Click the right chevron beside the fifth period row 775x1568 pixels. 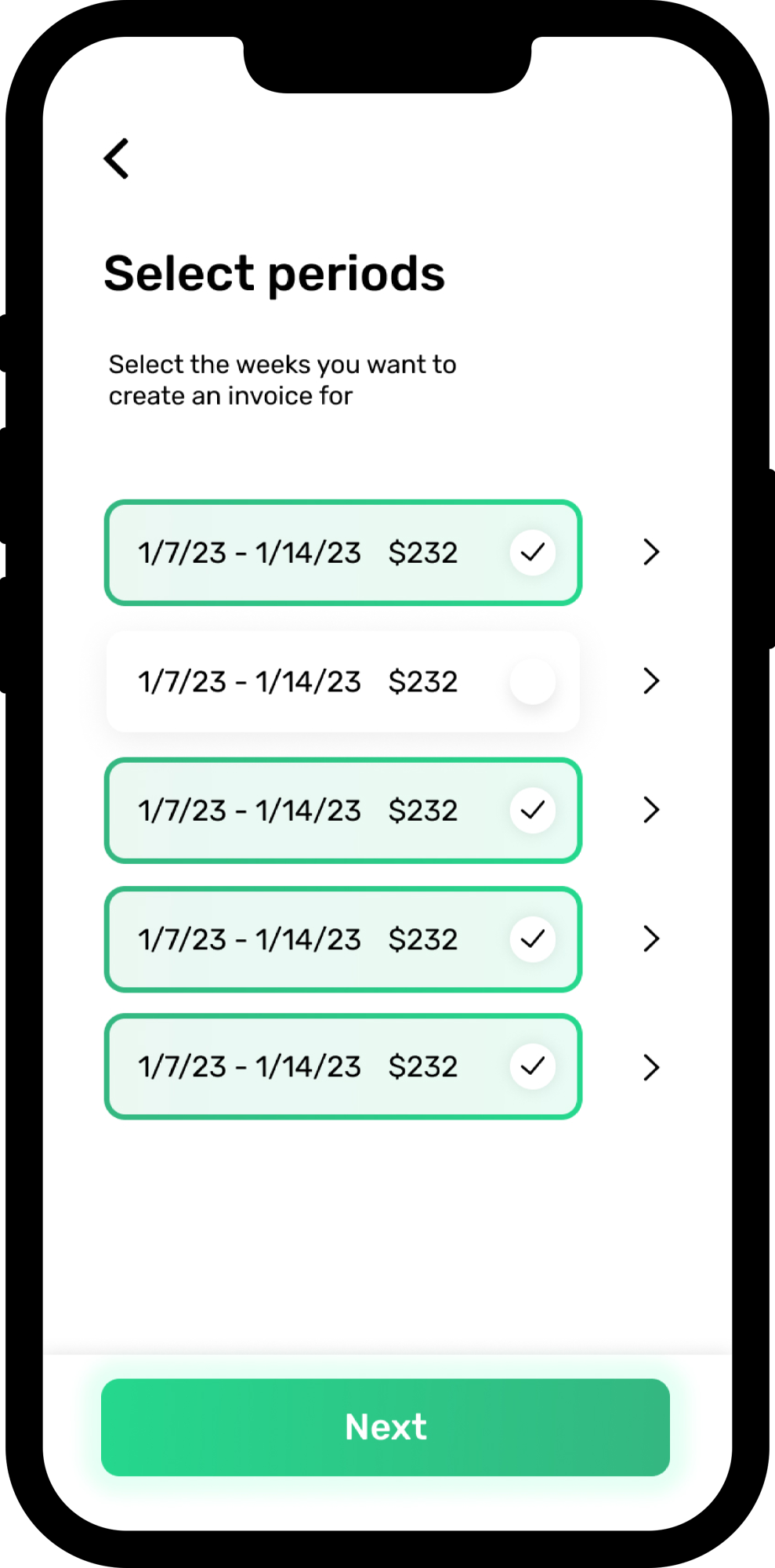point(650,1067)
